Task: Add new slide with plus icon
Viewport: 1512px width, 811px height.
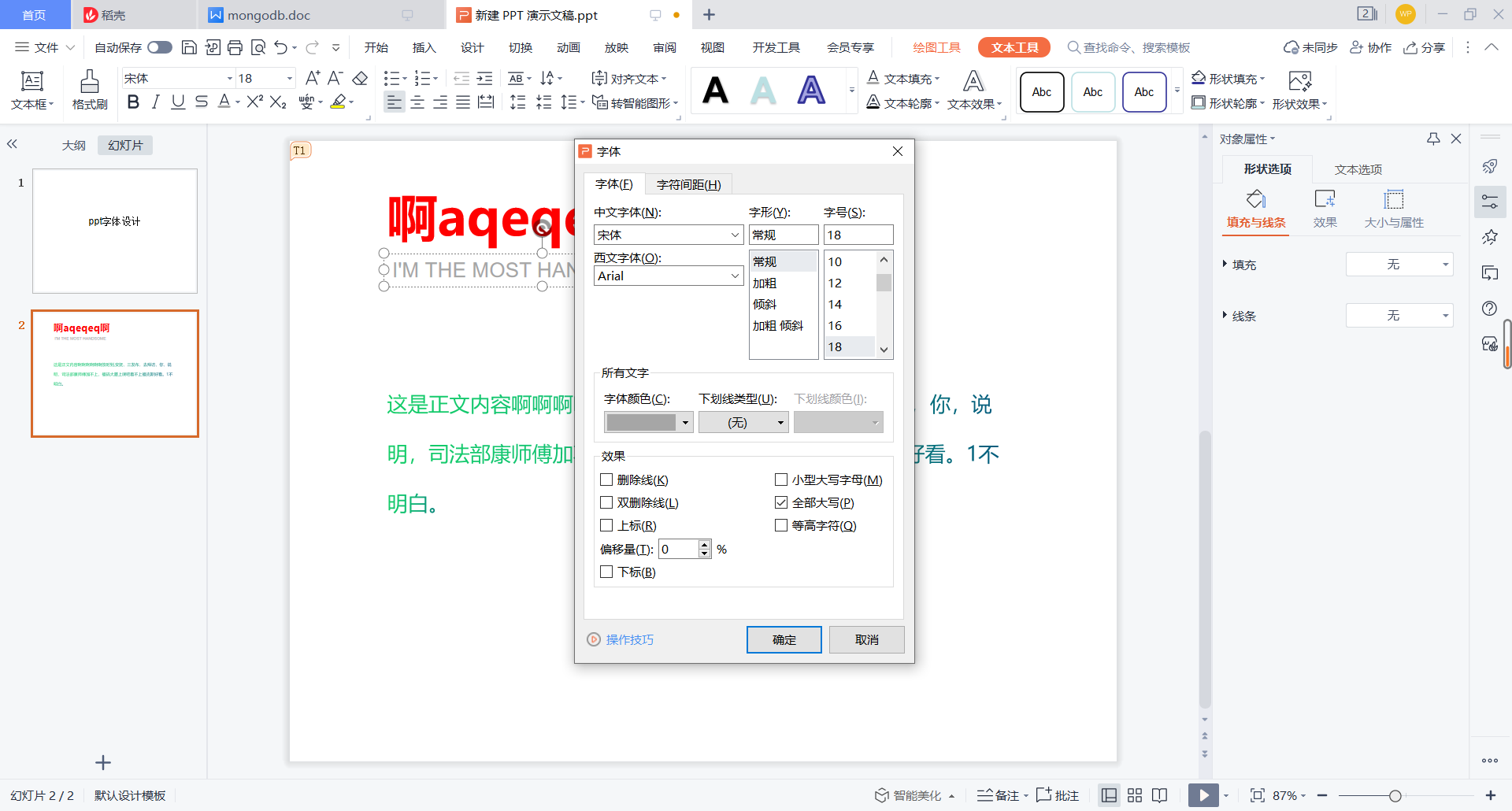Action: coord(103,762)
